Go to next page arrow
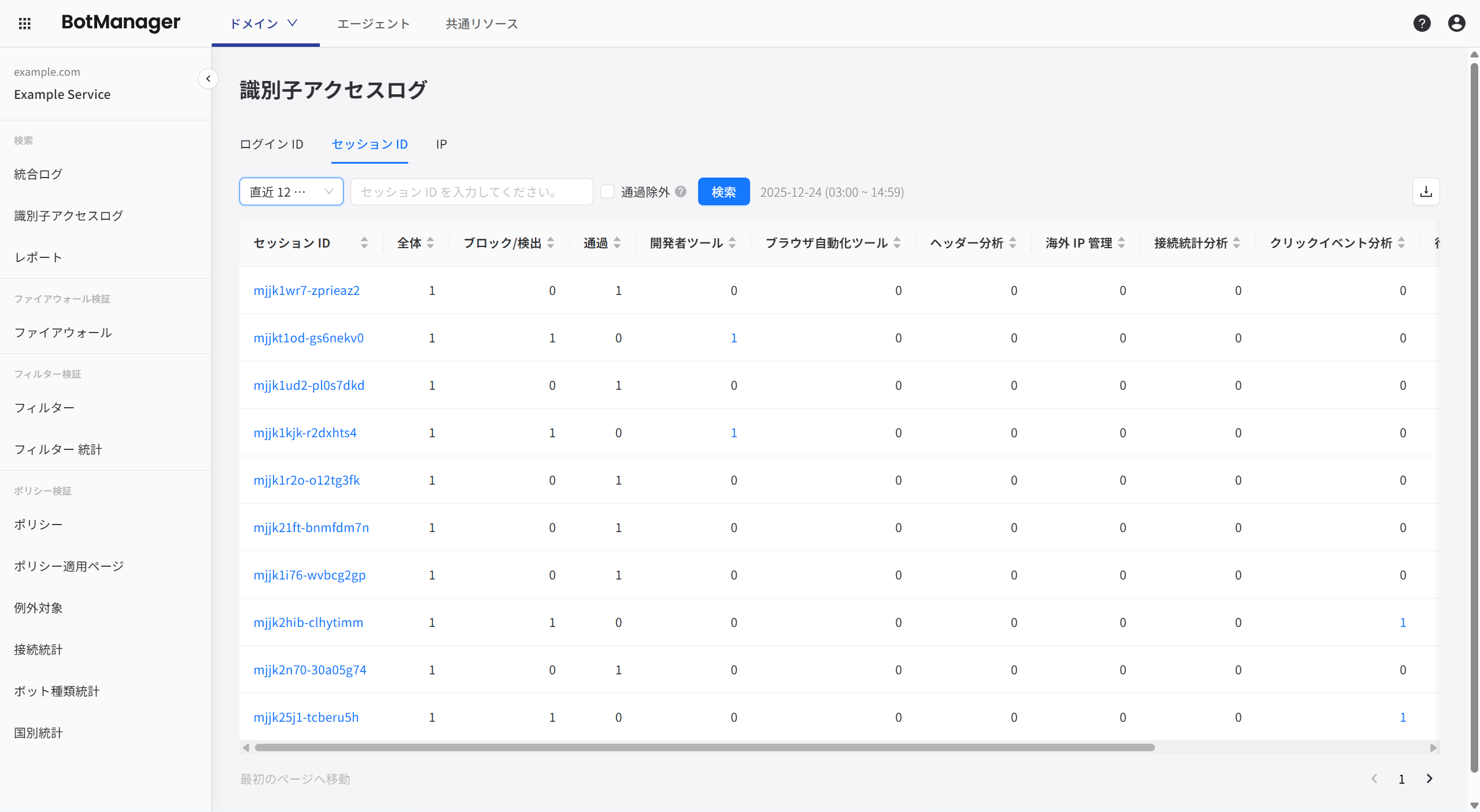Viewport: 1480px width, 812px height. point(1430,779)
